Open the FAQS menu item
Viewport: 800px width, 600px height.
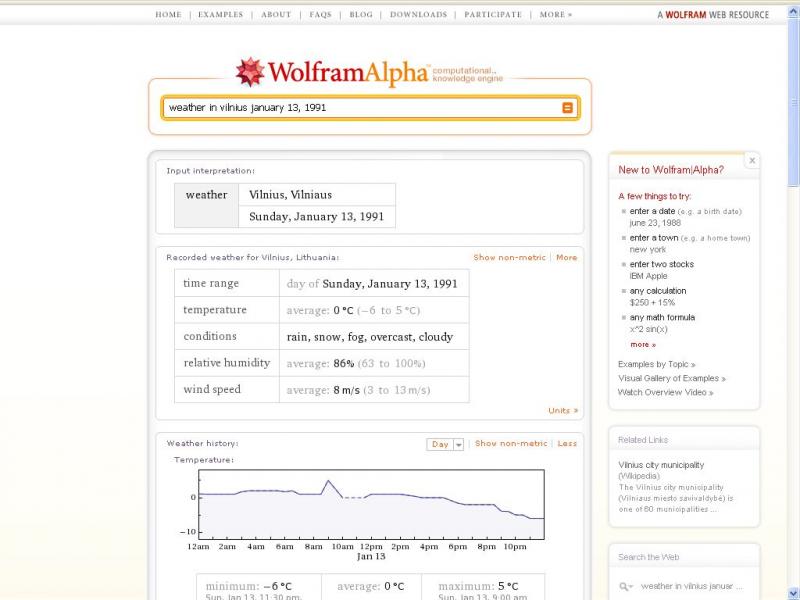point(320,15)
